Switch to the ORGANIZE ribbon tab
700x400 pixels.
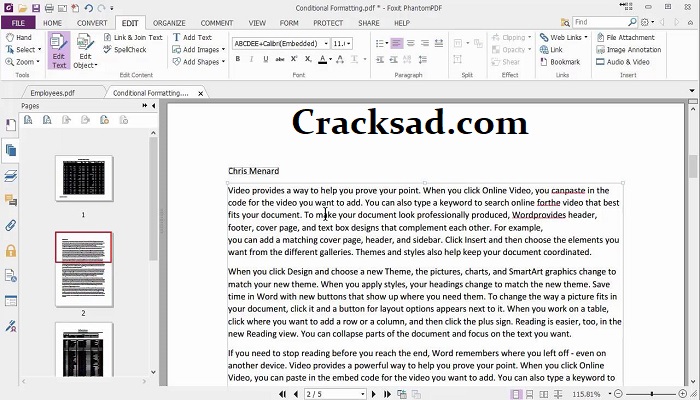tap(169, 23)
